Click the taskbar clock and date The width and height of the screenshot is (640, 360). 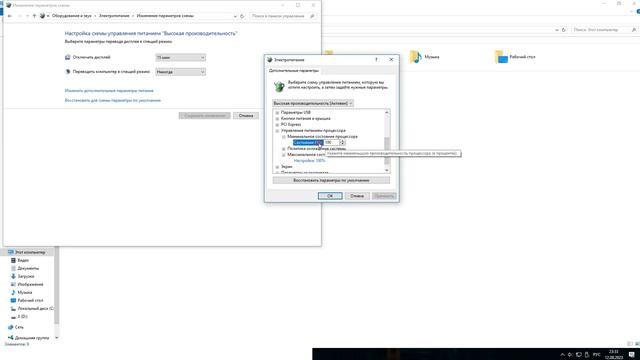[613, 354]
